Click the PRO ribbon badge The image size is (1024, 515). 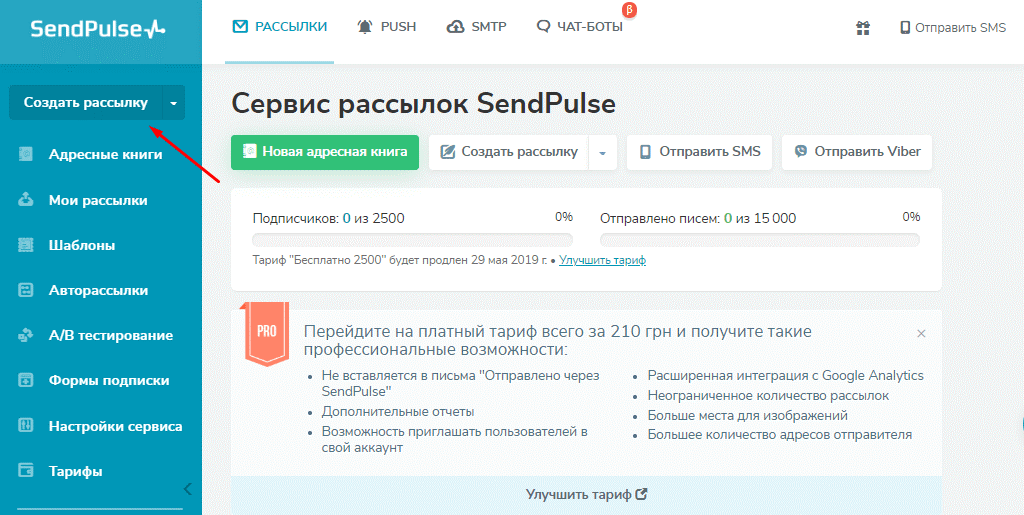pos(266,334)
